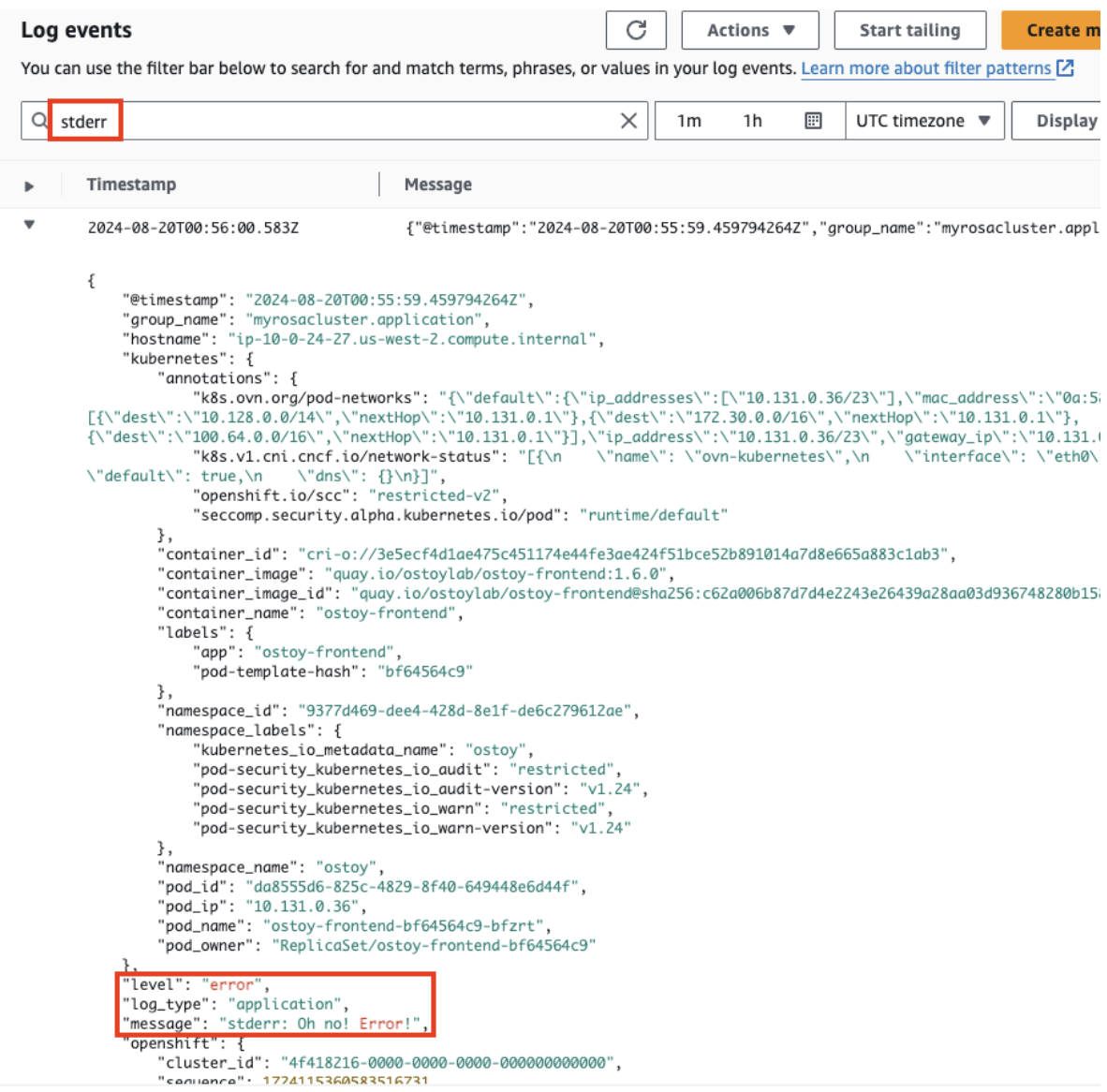Select the 1h time range
Image resolution: width=1107 pixels, height=1092 pixels.
752,121
